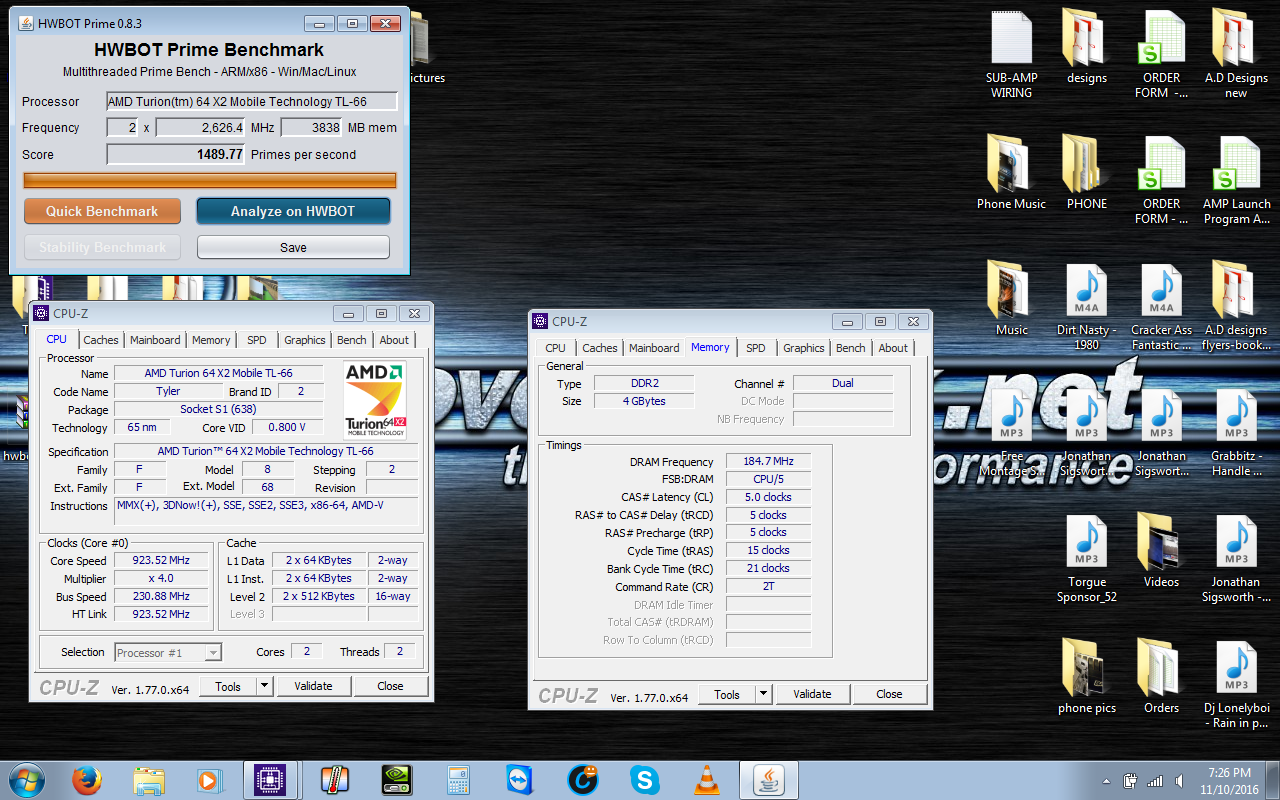Open the volume speaker tray icon
Viewport: 1280px width, 800px height.
tap(1180, 781)
